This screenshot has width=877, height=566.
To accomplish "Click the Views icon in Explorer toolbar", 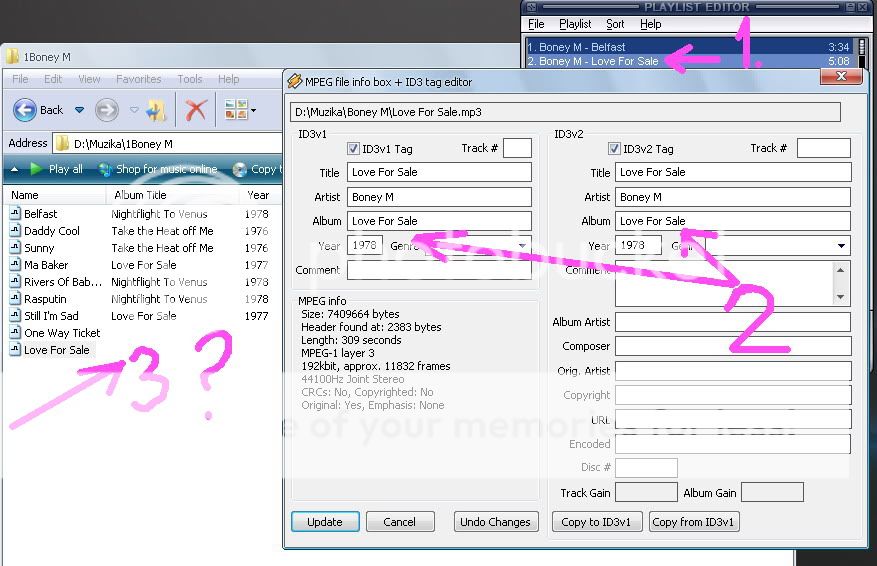I will click(x=236, y=110).
